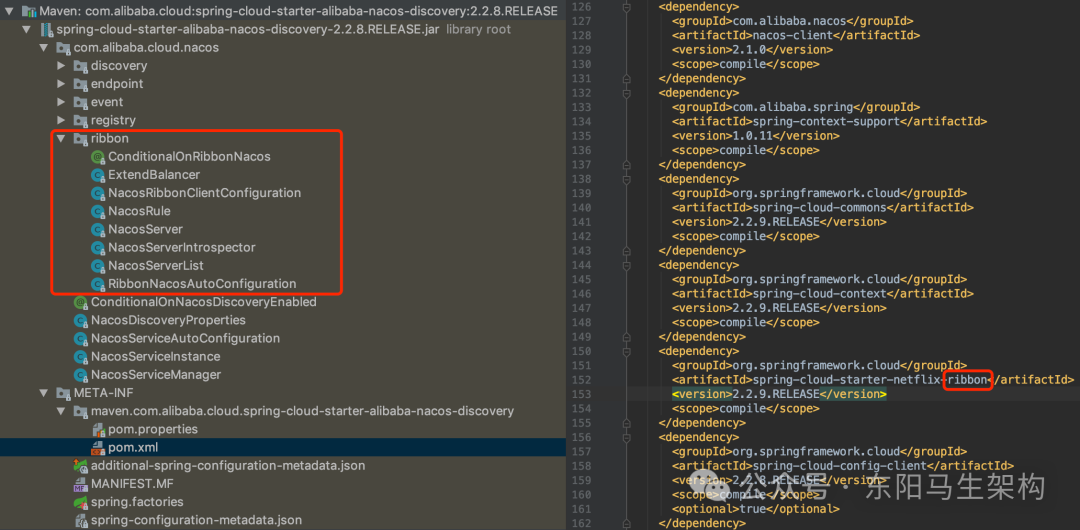Click the MANIFEST.MF file icon
Viewport: 1080px width, 530px height.
[81, 484]
